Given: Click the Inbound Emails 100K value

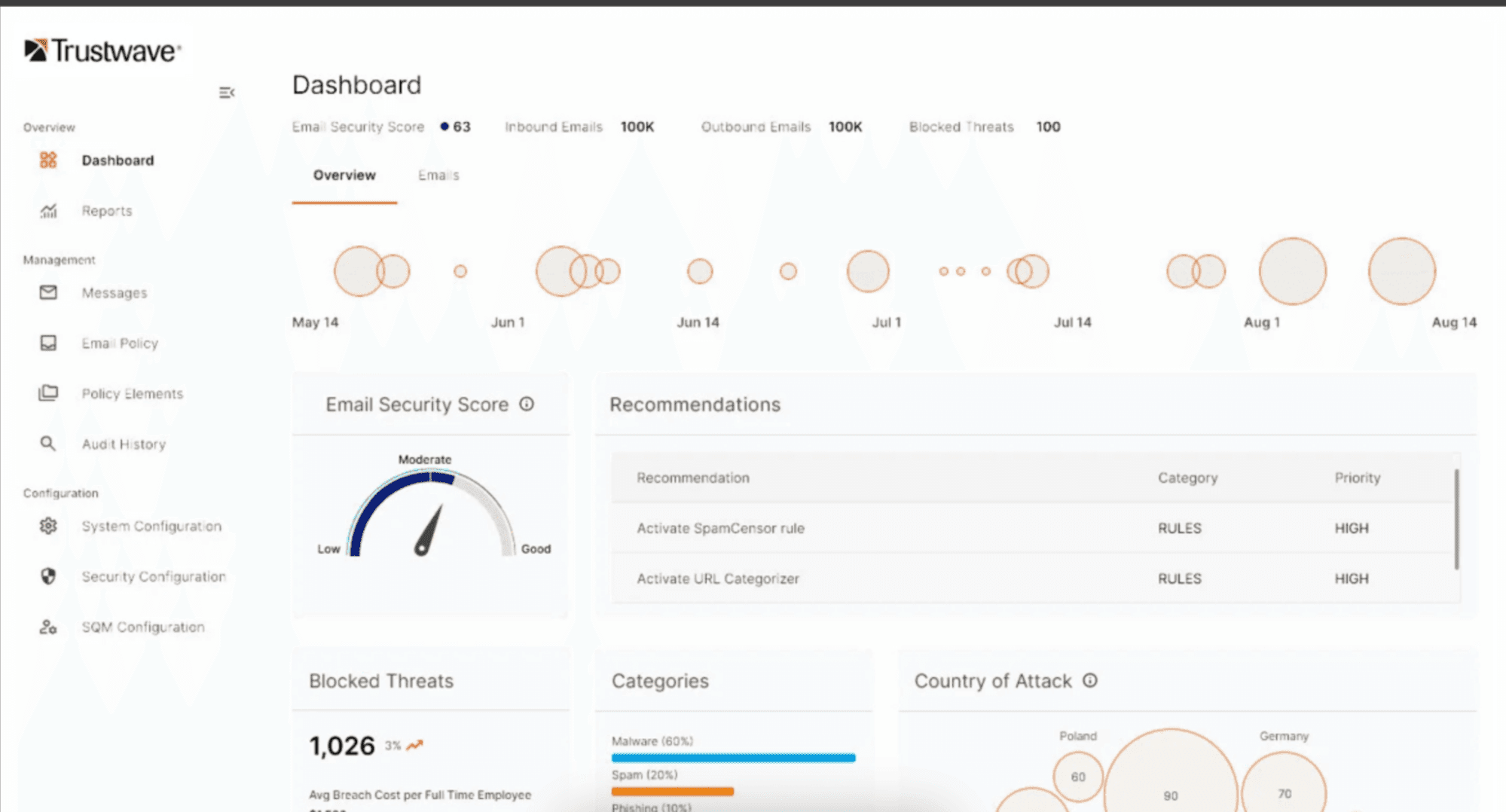Looking at the screenshot, I should [637, 127].
